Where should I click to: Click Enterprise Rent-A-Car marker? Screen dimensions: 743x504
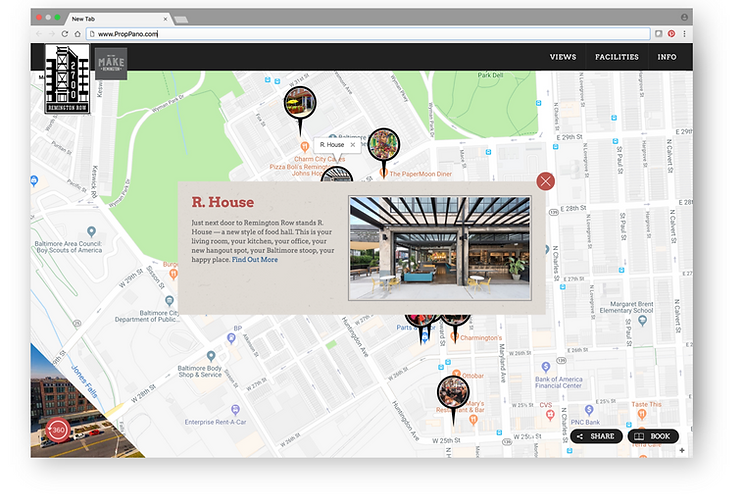(235, 410)
